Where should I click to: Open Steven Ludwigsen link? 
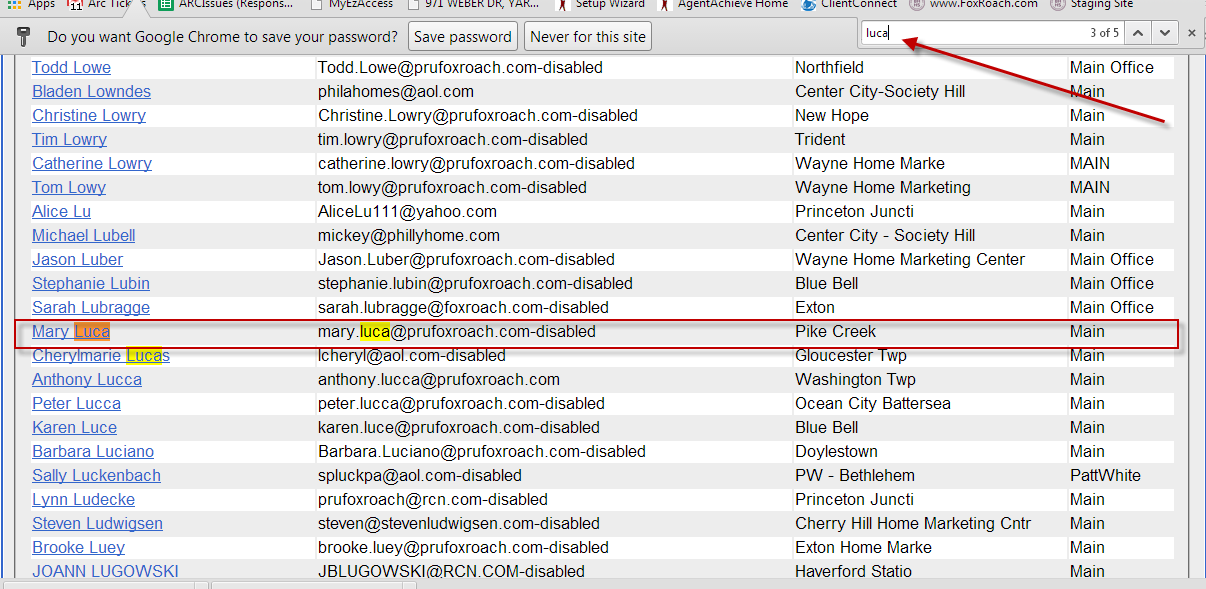pyautogui.click(x=97, y=523)
